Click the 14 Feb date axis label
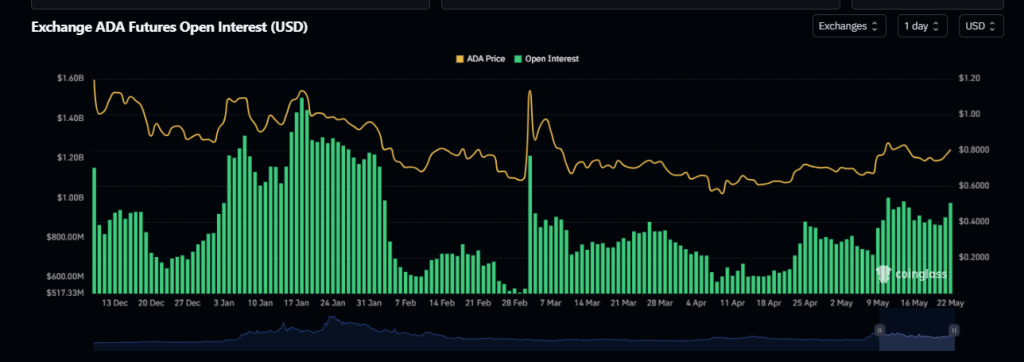The width and height of the screenshot is (1024, 362). tap(442, 303)
